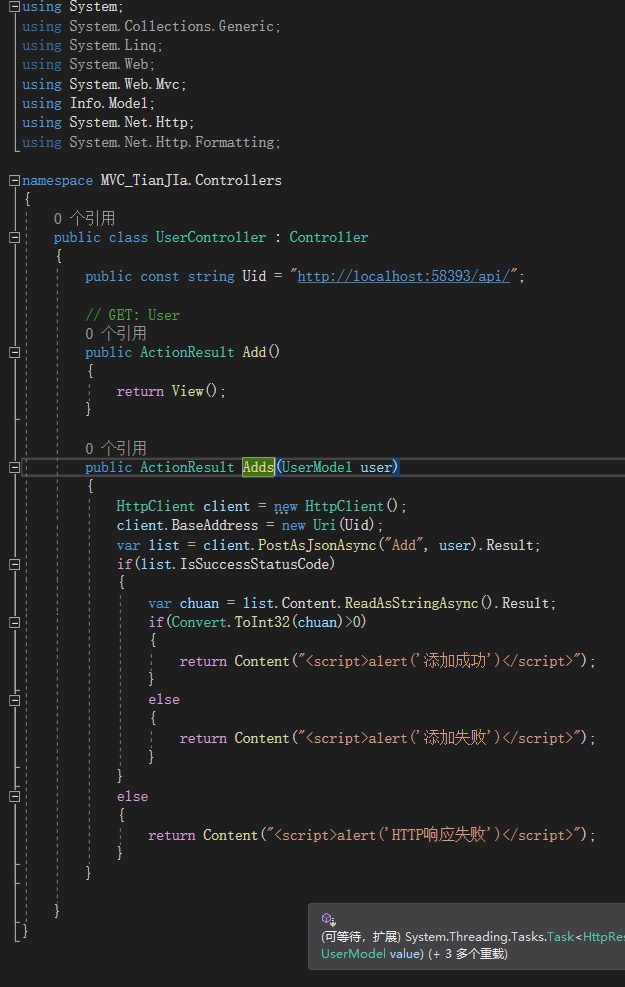The width and height of the screenshot is (625, 987).
Task: Click the new Uri(Uid) expression
Action: [x=328, y=525]
